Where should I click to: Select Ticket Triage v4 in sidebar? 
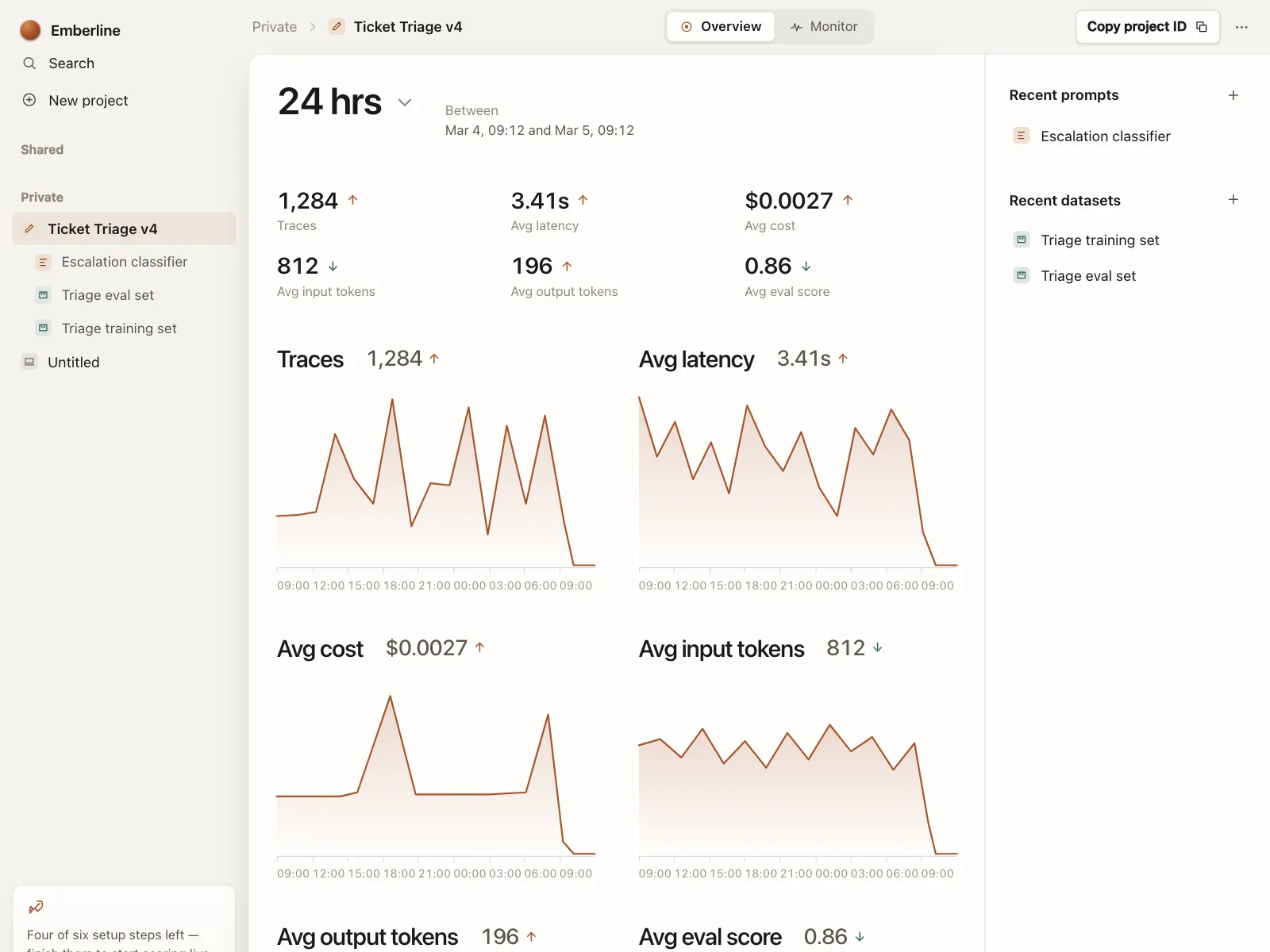(124, 228)
